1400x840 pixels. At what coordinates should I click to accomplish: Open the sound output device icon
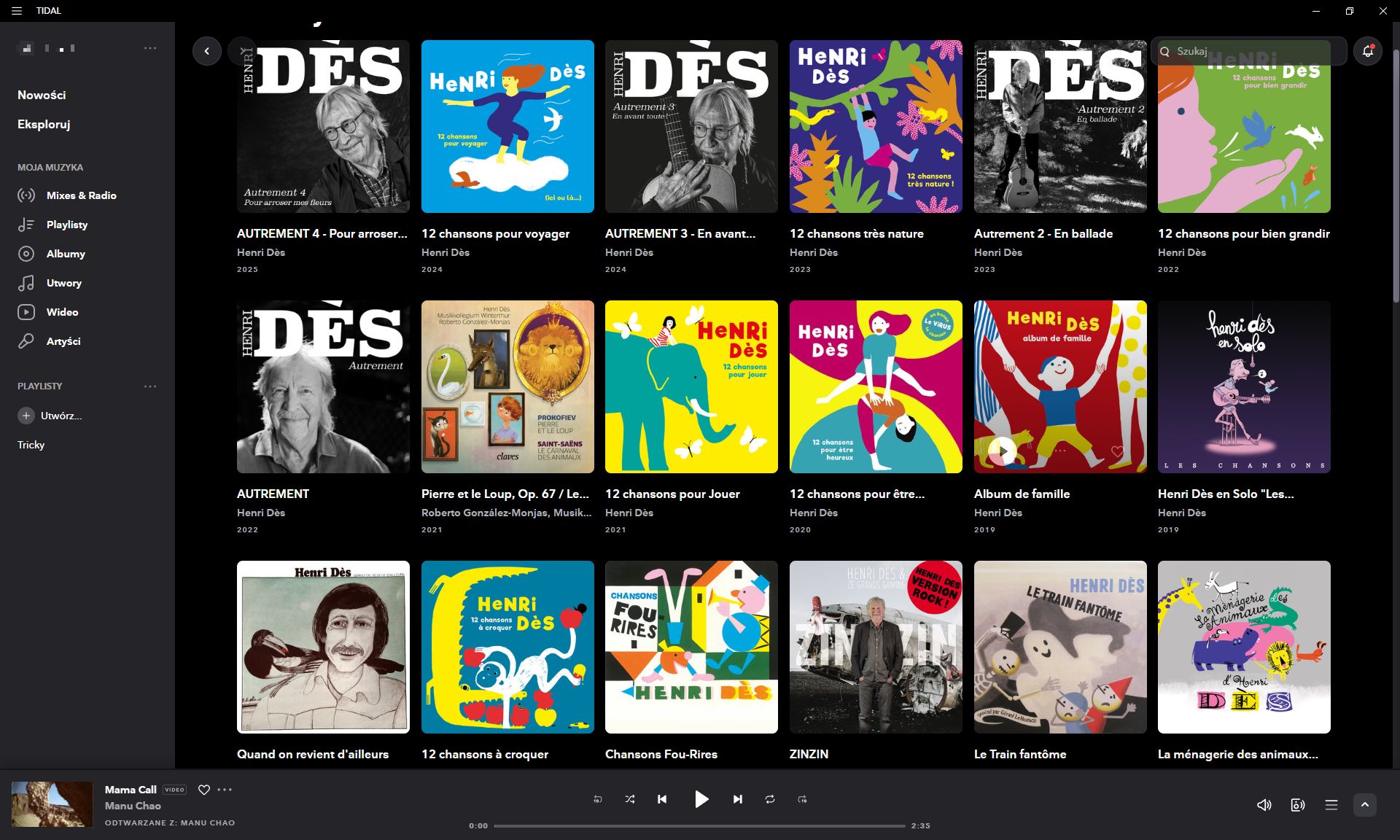coord(1298,805)
